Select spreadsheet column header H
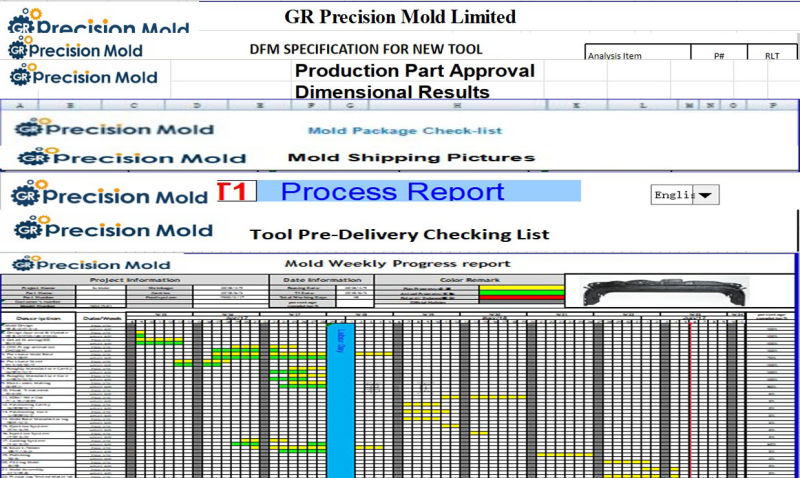 [457, 106]
